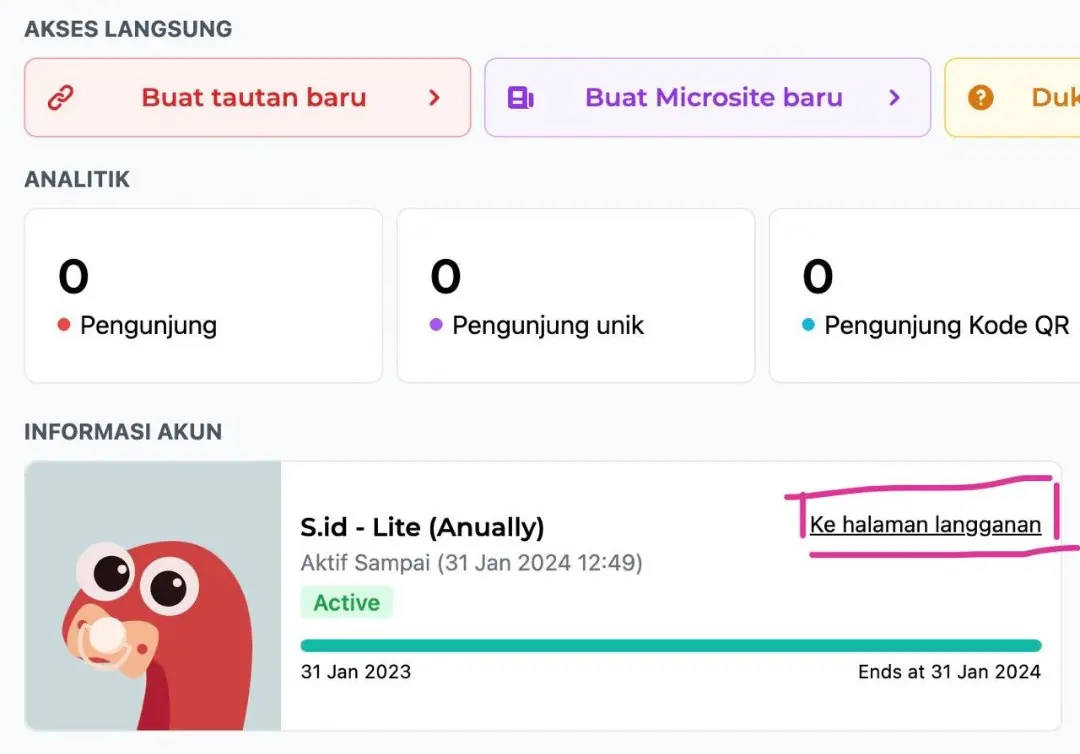The height and width of the screenshot is (754, 1080).
Task: Open the Pengunjung analytics card
Action: [x=203, y=295]
